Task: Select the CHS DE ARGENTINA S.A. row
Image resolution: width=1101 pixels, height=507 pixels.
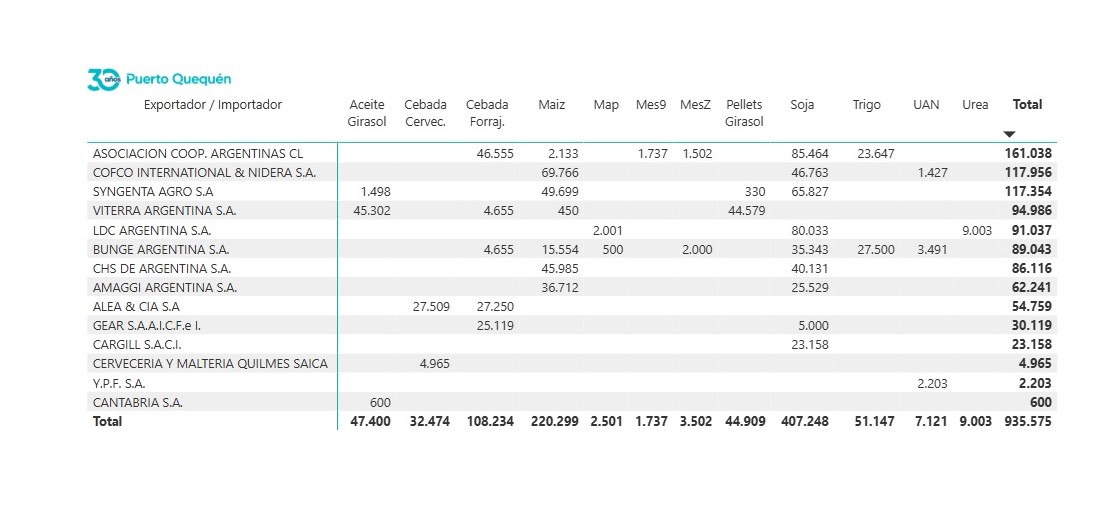Action: (x=572, y=268)
